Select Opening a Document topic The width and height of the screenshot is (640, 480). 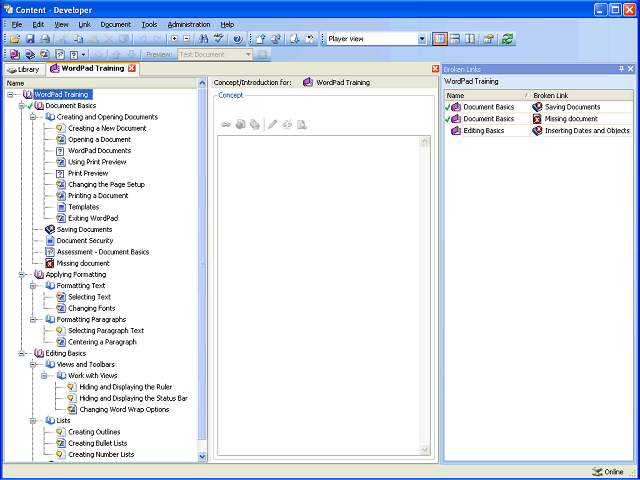click(x=99, y=140)
